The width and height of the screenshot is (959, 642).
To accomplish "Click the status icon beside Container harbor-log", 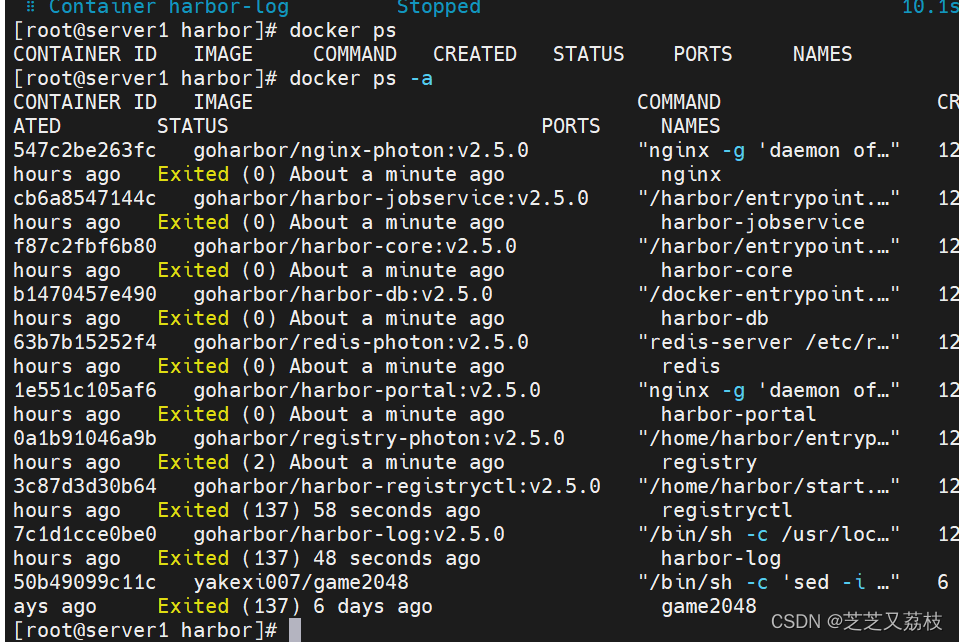I will click(x=31, y=7).
